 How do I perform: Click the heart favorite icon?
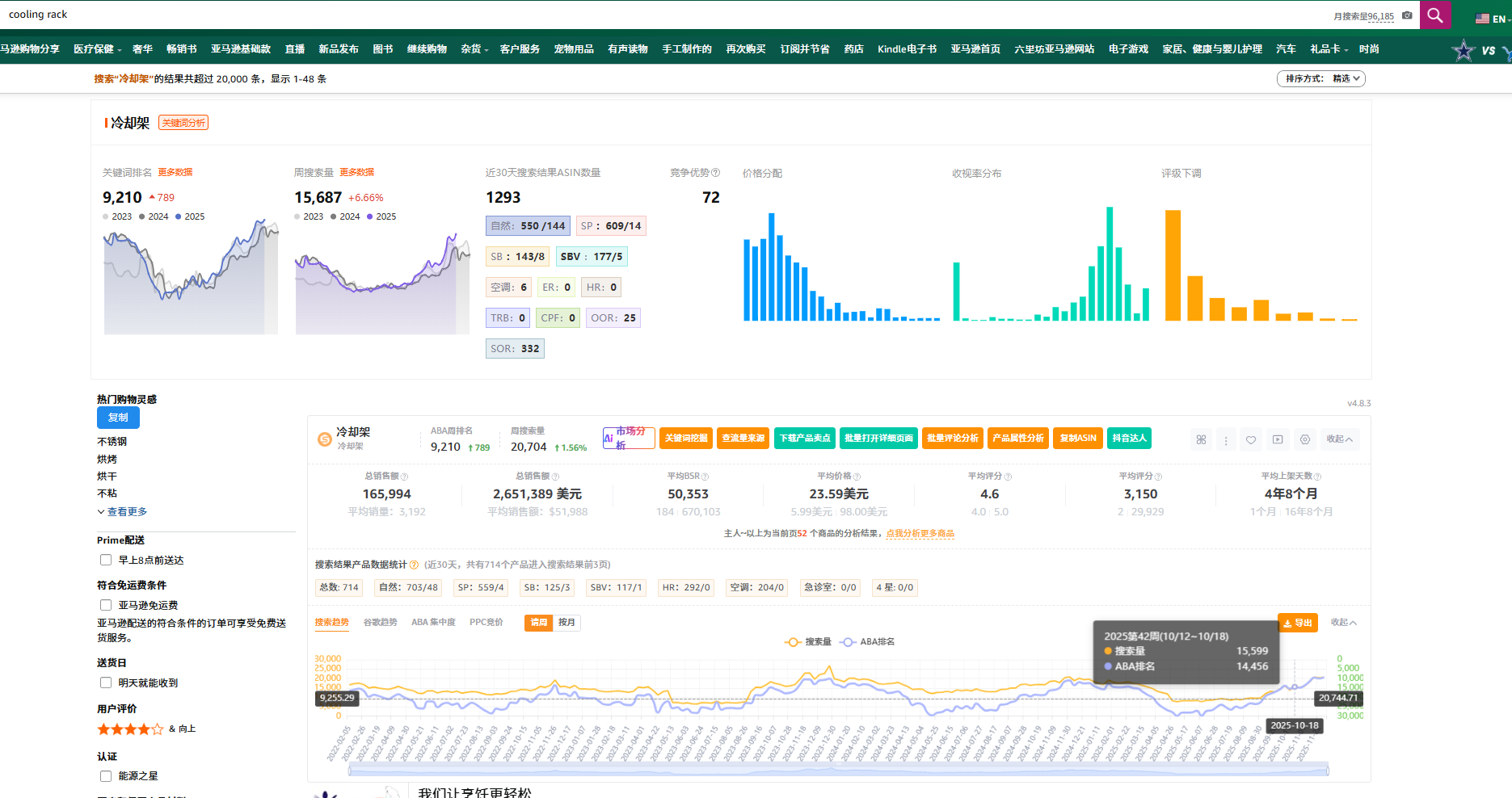tap(1251, 439)
